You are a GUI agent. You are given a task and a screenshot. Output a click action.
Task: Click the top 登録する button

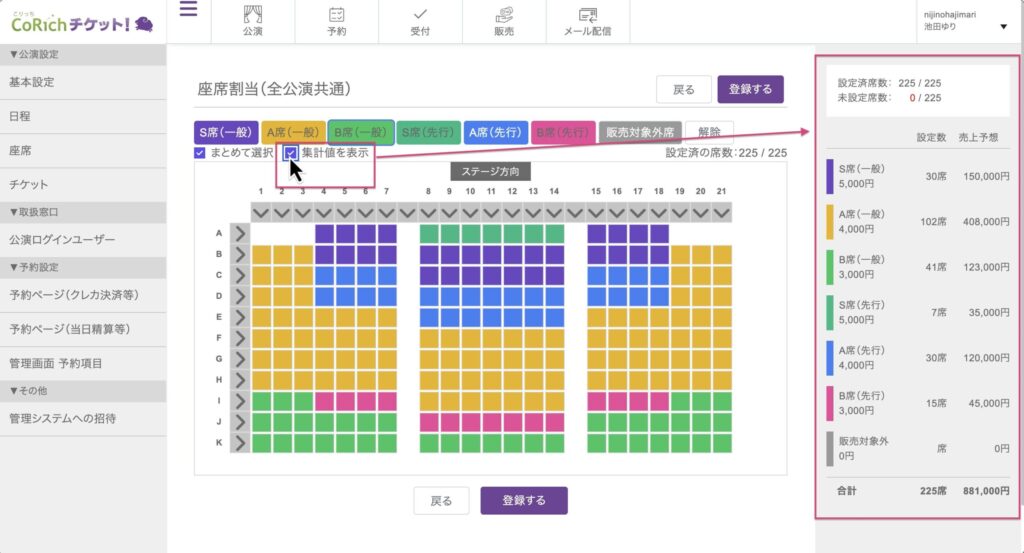coord(750,89)
